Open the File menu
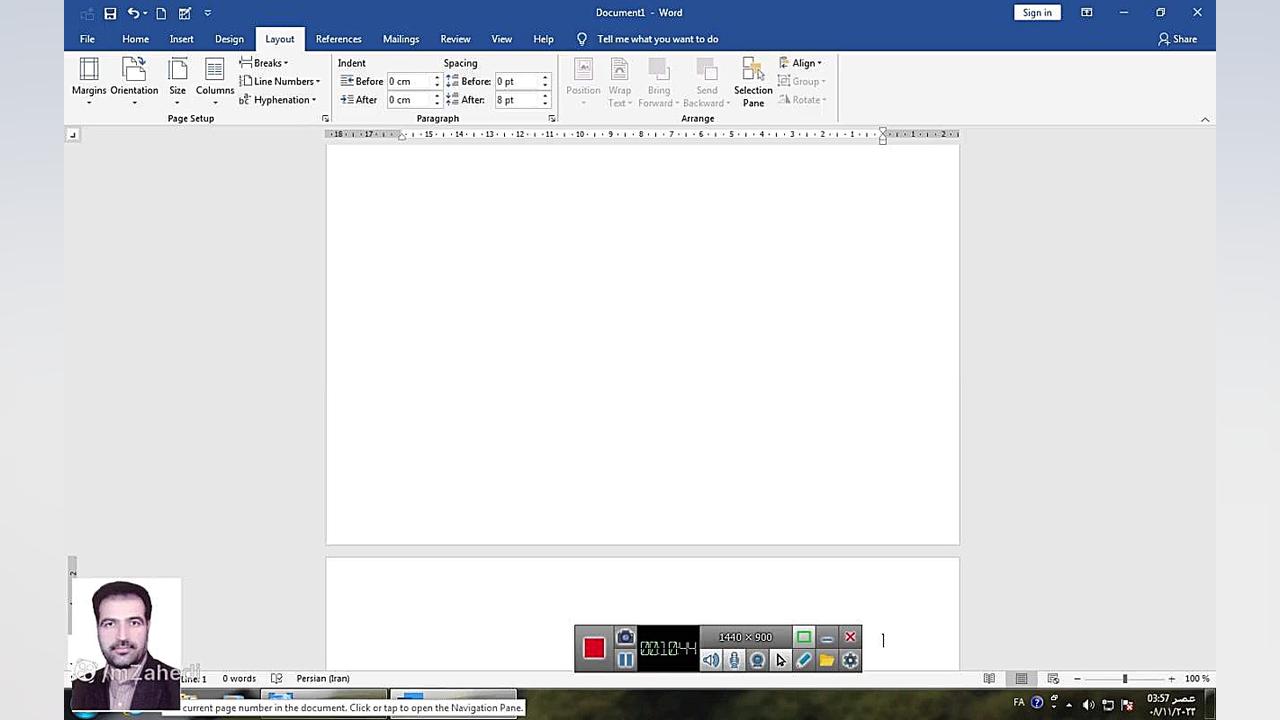Image resolution: width=1280 pixels, height=720 pixels. 87,39
